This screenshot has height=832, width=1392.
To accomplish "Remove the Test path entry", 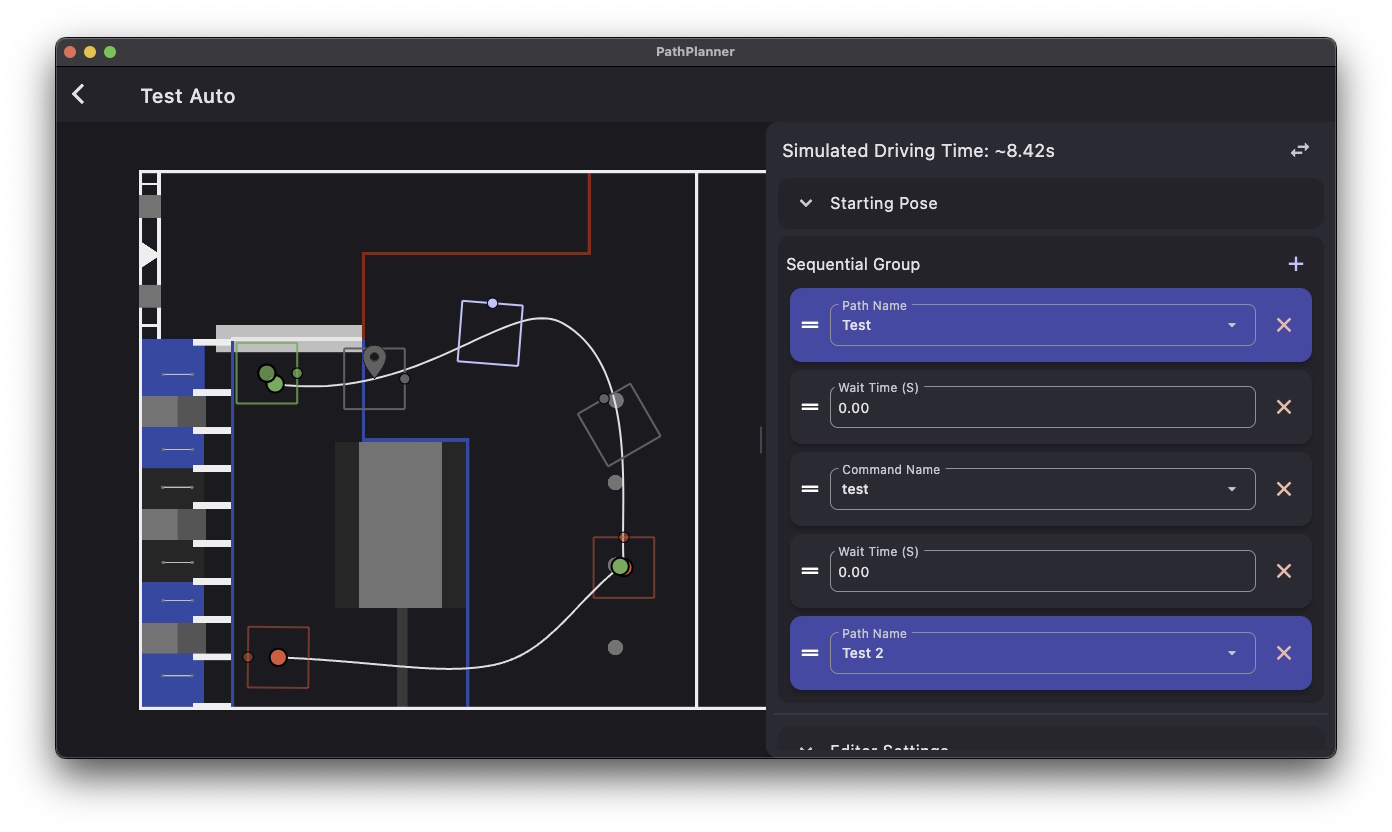I will [x=1284, y=325].
